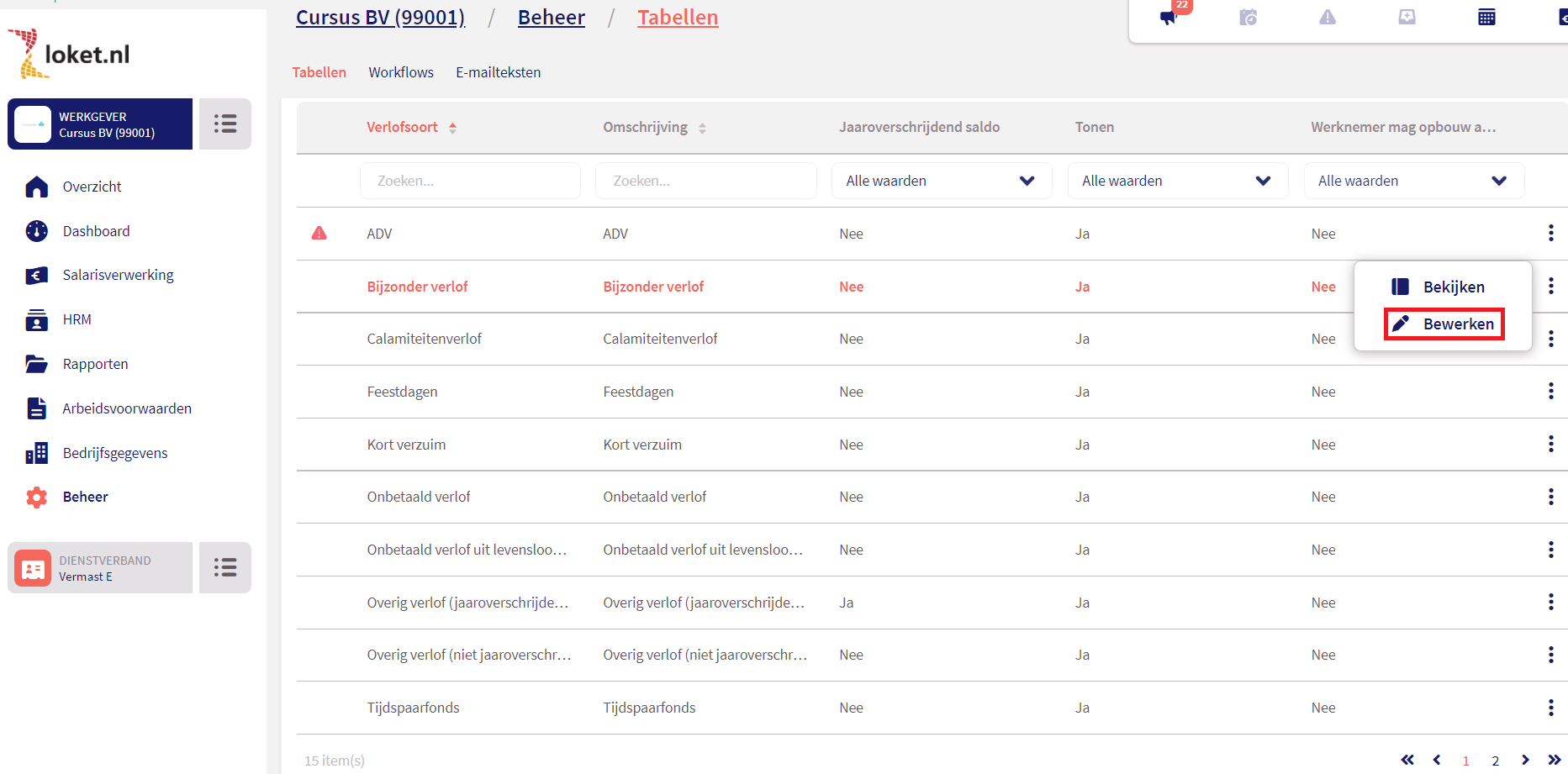Click the Dienstverband list menu icon

[224, 568]
